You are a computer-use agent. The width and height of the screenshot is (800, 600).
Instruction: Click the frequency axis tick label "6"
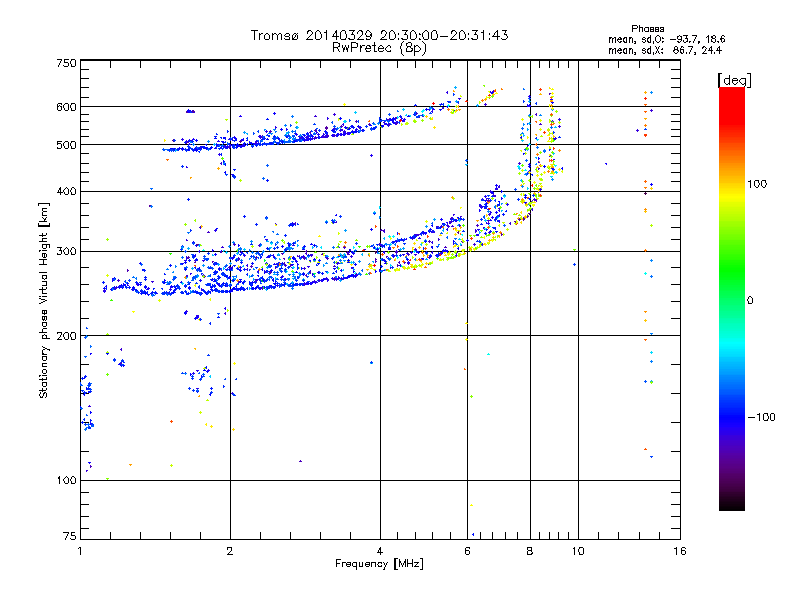coord(467,551)
